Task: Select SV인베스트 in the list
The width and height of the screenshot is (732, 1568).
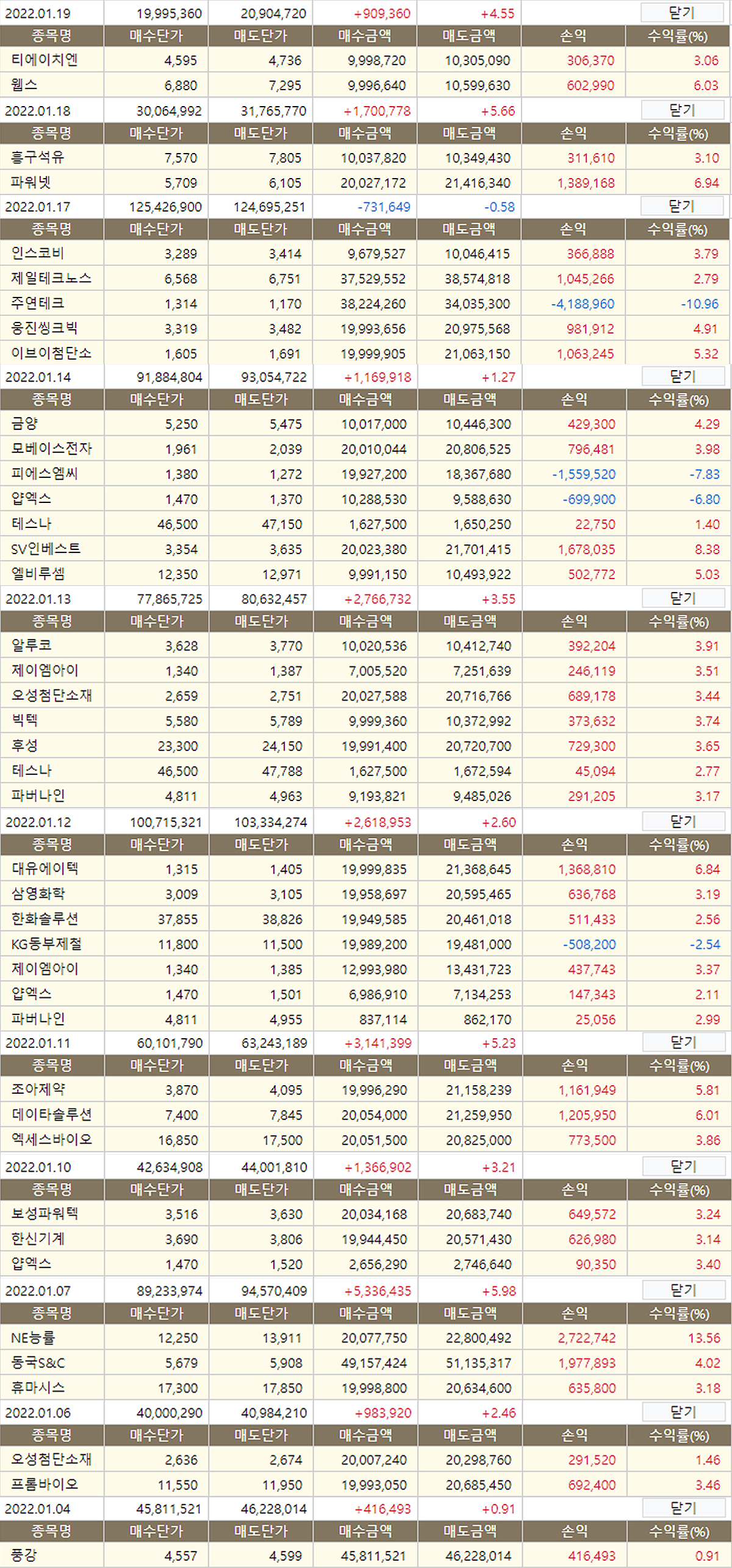Action: click(x=46, y=549)
